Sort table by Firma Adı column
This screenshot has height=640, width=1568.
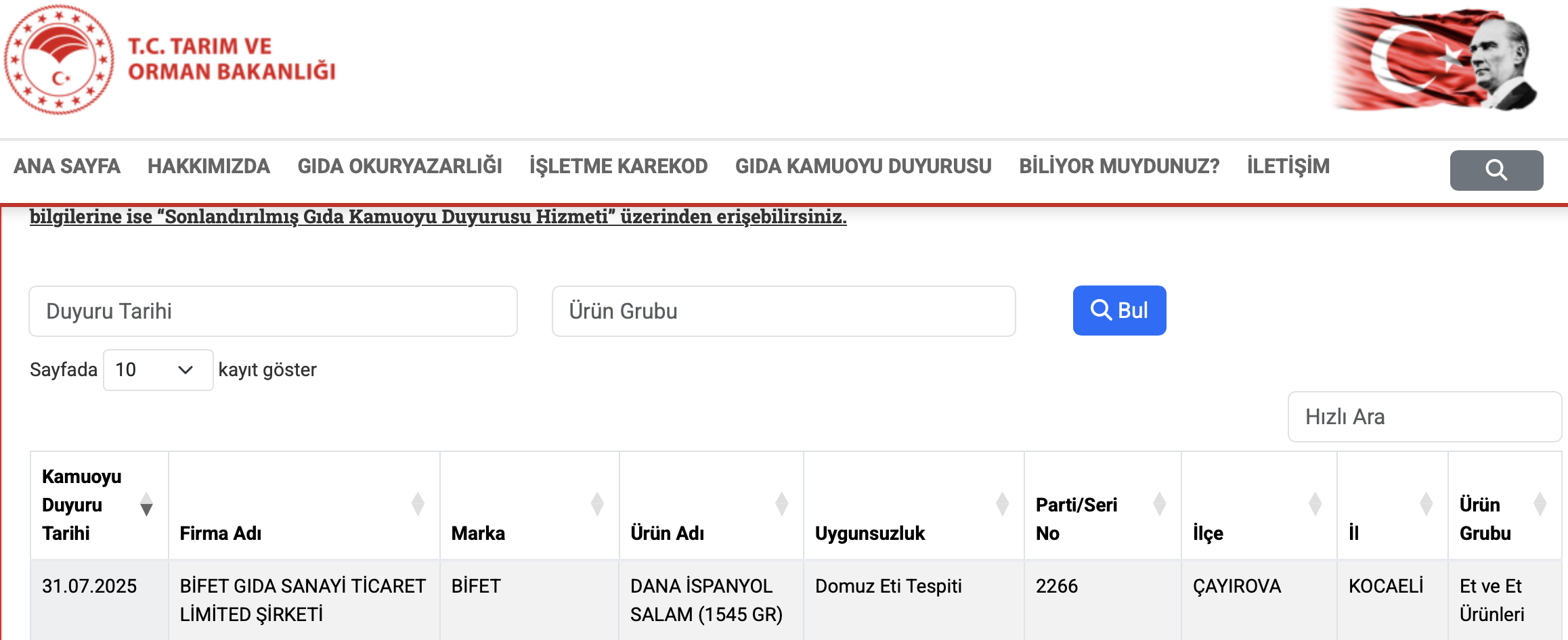(x=304, y=505)
